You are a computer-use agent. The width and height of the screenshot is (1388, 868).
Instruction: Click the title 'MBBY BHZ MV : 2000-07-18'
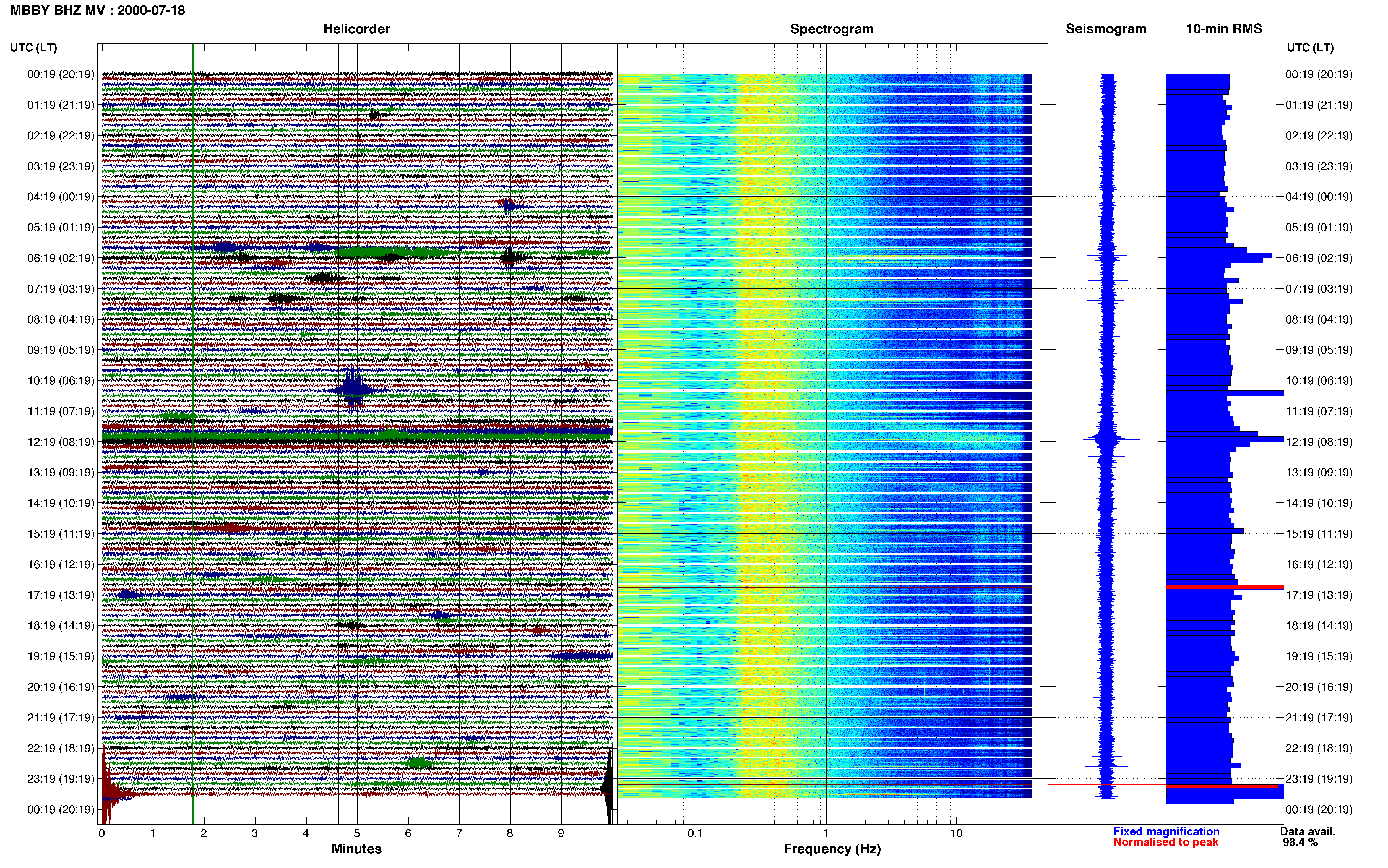(98, 10)
